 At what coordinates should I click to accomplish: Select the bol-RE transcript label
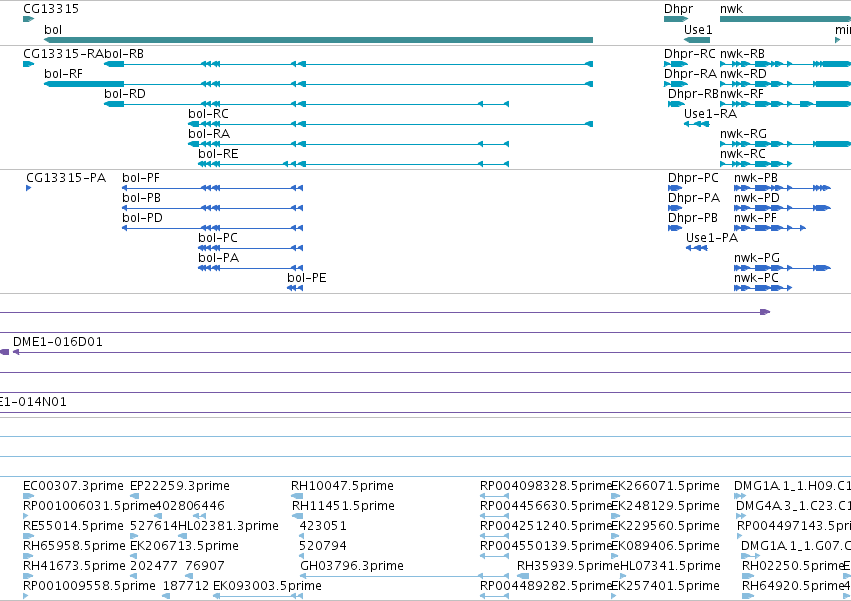(x=218, y=154)
